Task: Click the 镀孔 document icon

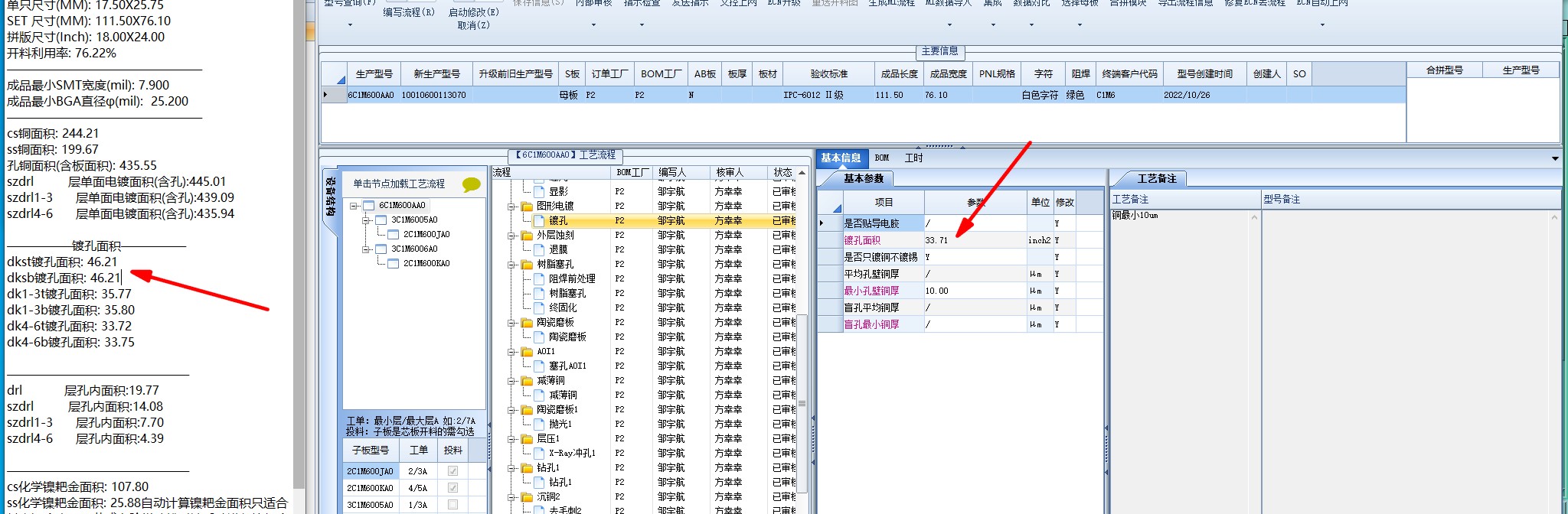Action: pos(539,220)
